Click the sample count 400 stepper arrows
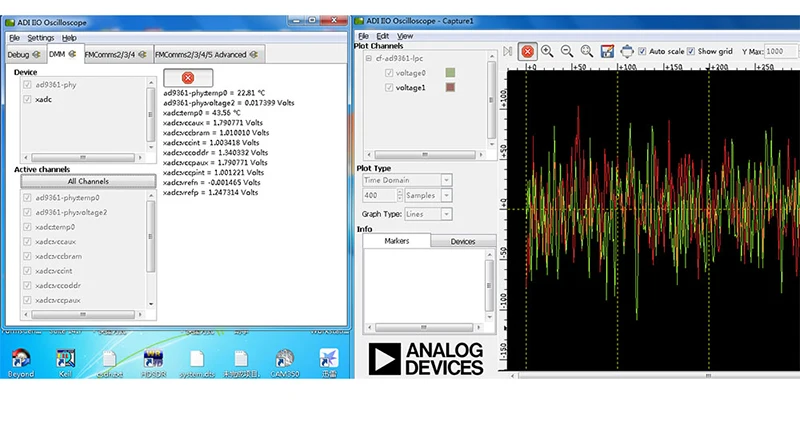Viewport: 800px width, 435px height. click(399, 195)
